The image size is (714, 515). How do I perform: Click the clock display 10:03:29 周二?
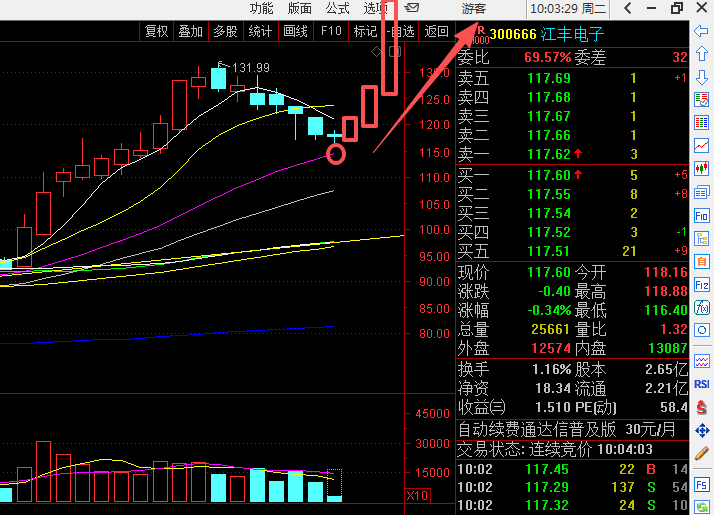pyautogui.click(x=568, y=9)
